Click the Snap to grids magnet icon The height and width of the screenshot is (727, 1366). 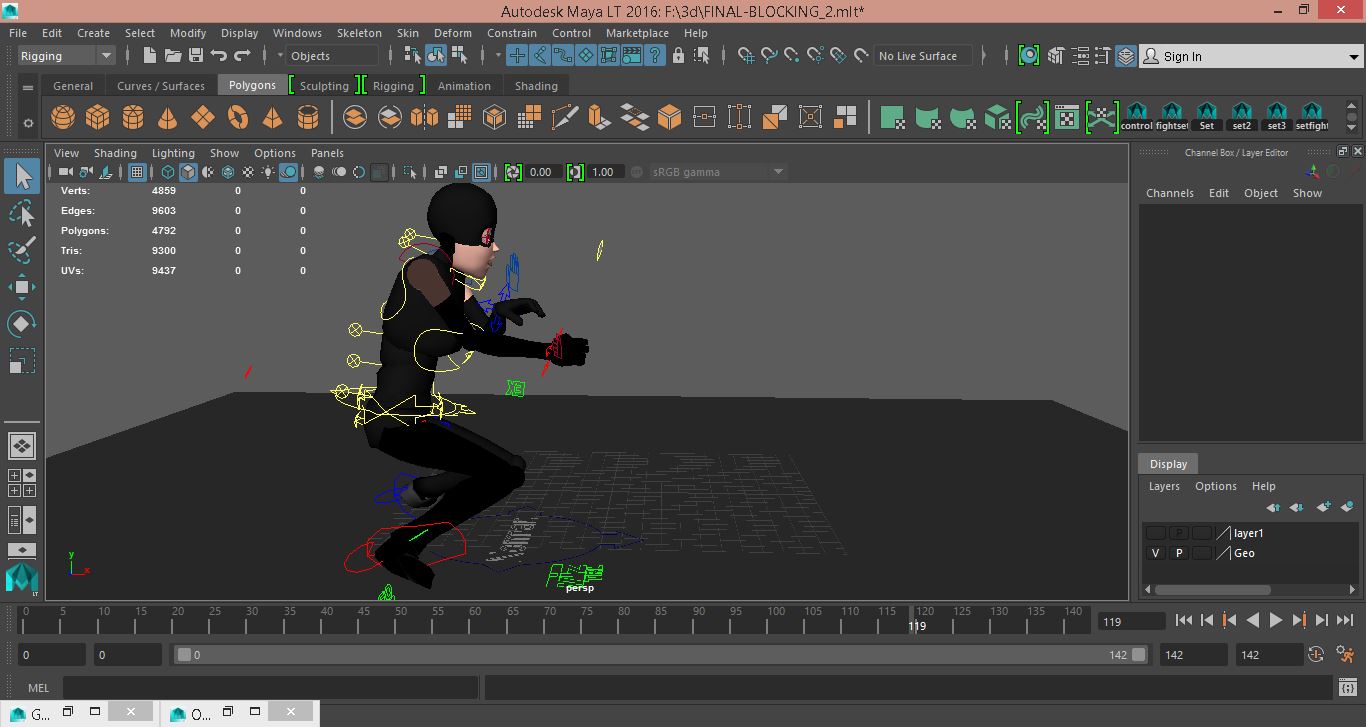pyautogui.click(x=746, y=56)
